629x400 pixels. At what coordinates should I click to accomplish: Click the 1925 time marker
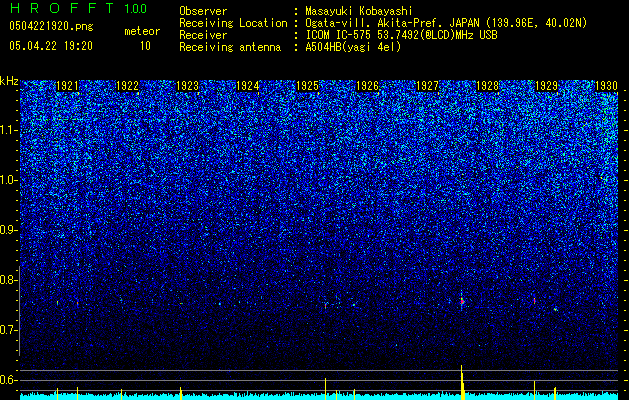(307, 86)
